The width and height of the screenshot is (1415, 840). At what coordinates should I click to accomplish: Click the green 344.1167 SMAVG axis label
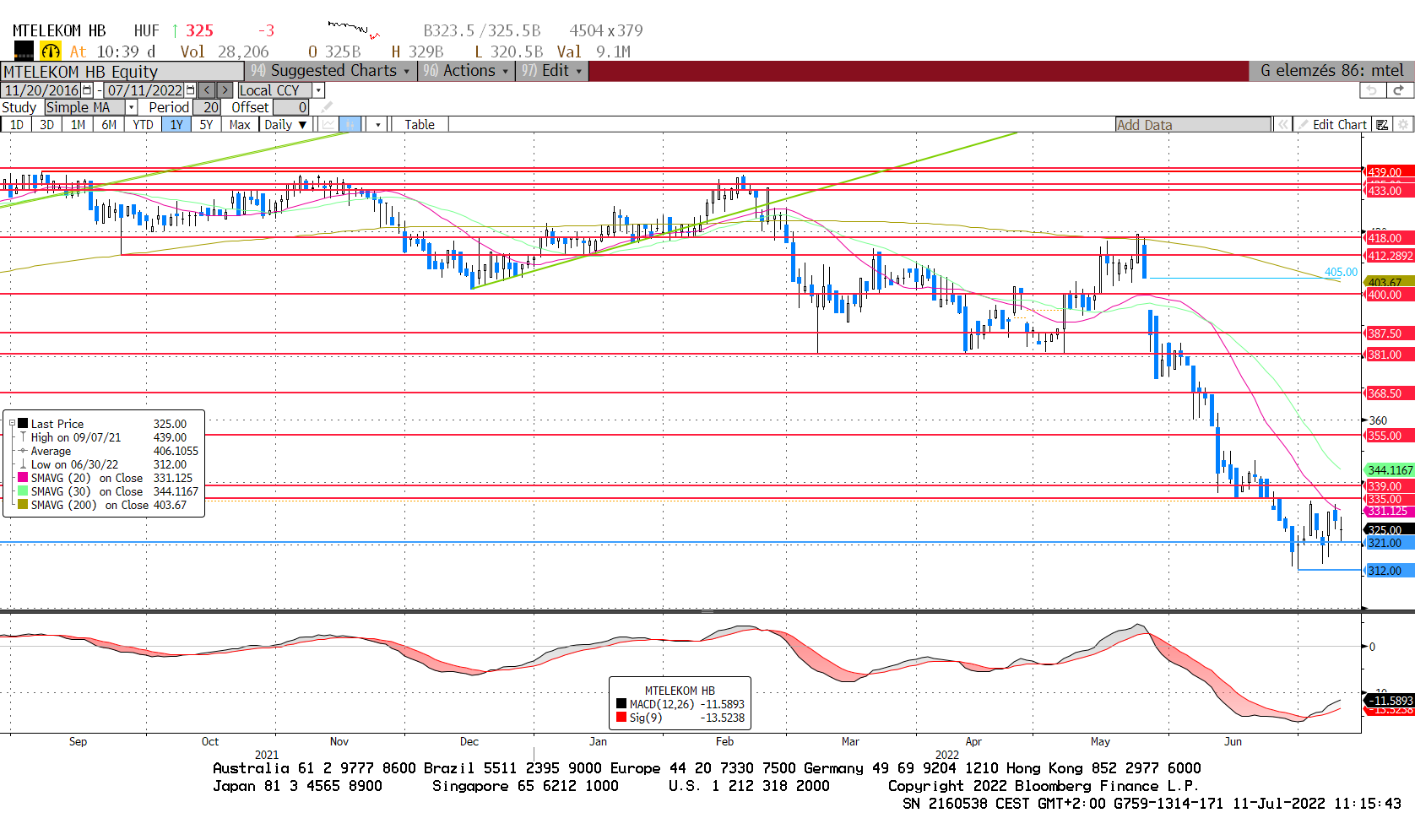[1389, 470]
